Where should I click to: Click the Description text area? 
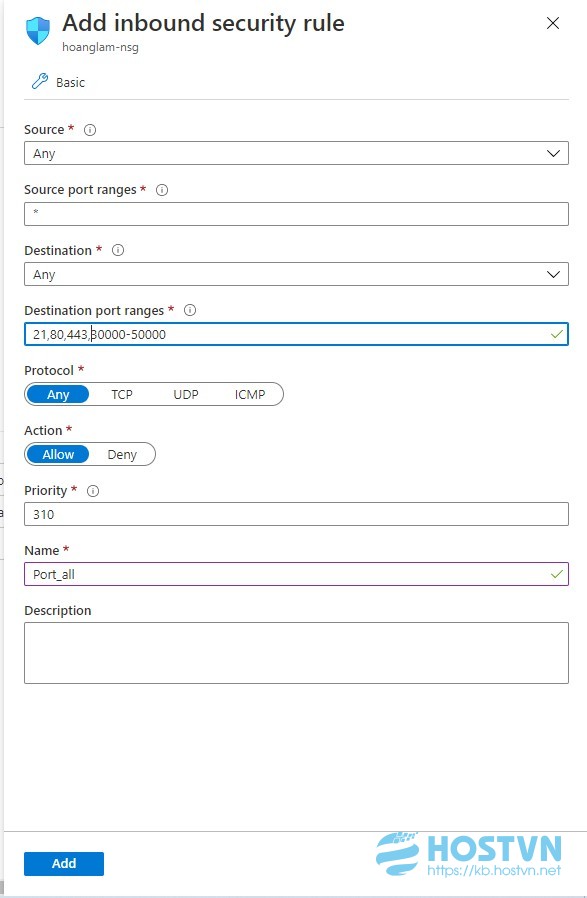click(x=296, y=653)
